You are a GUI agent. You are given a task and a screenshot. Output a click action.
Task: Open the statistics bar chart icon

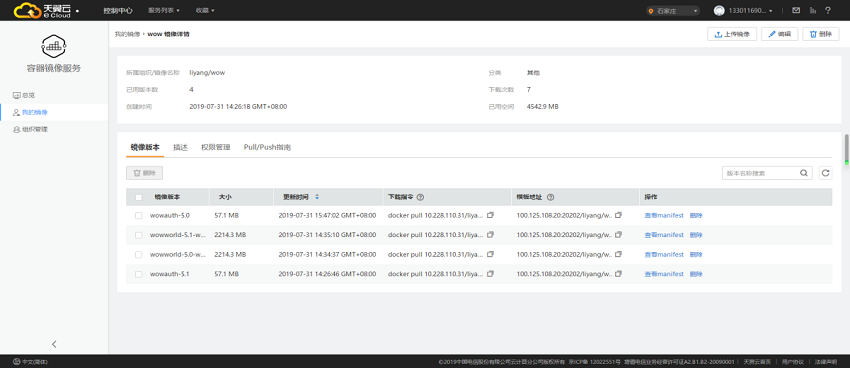(812, 10)
